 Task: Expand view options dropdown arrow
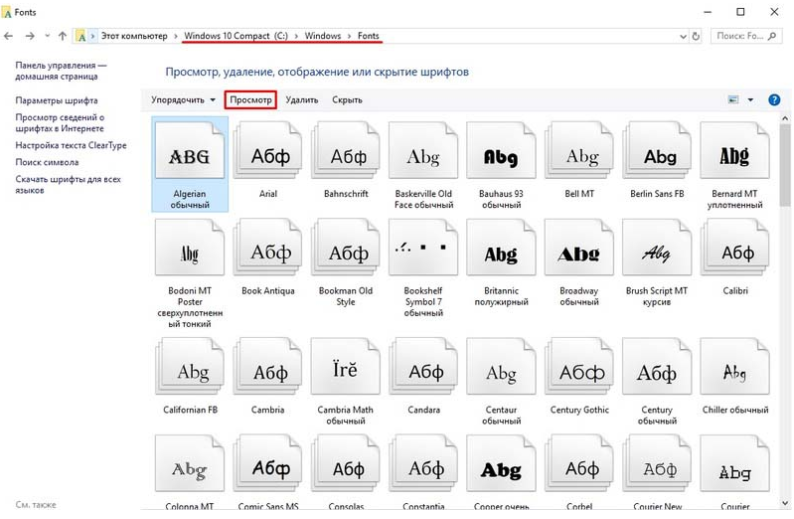pos(750,100)
